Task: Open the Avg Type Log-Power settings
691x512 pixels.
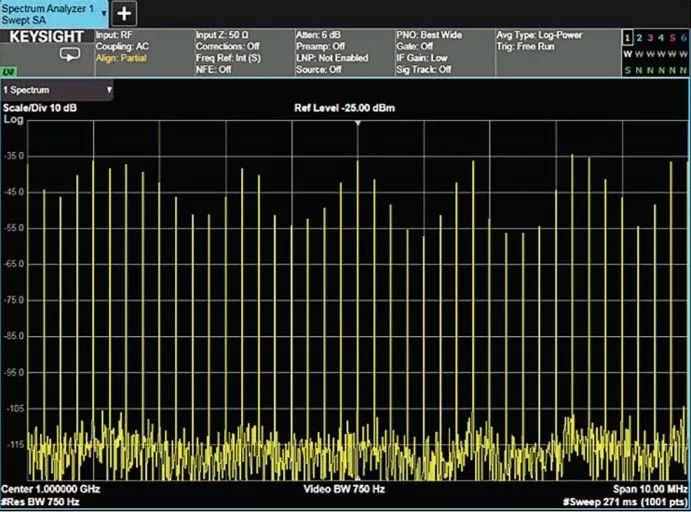Action: pyautogui.click(x=539, y=35)
